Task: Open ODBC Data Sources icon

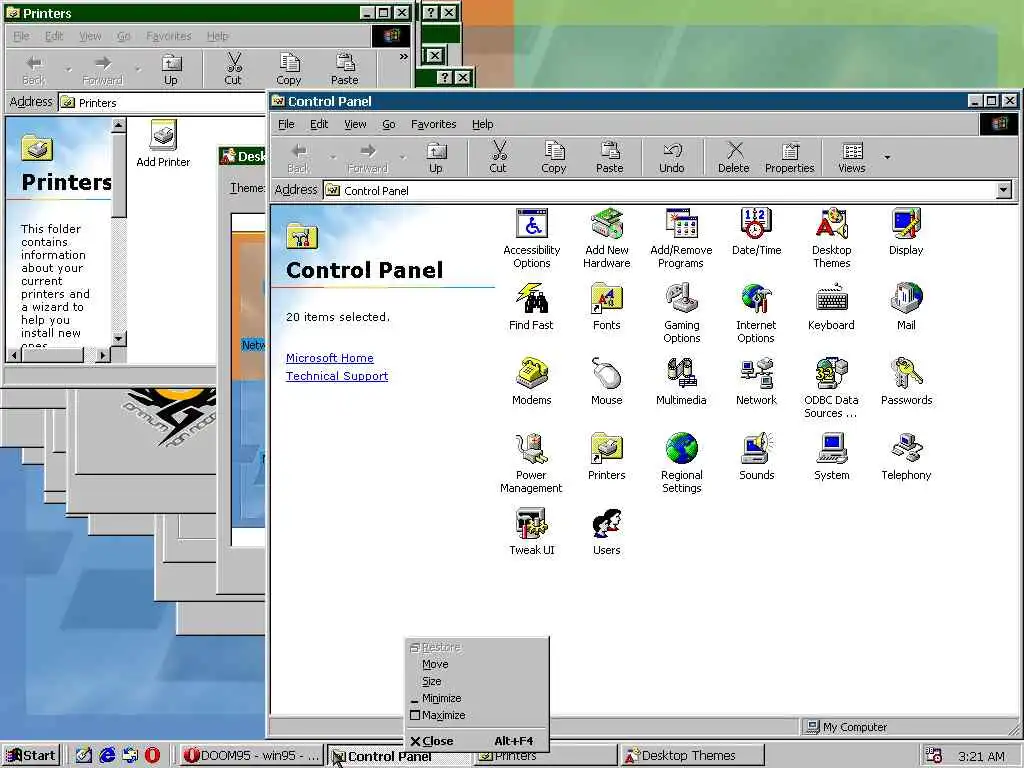Action: [831, 389]
